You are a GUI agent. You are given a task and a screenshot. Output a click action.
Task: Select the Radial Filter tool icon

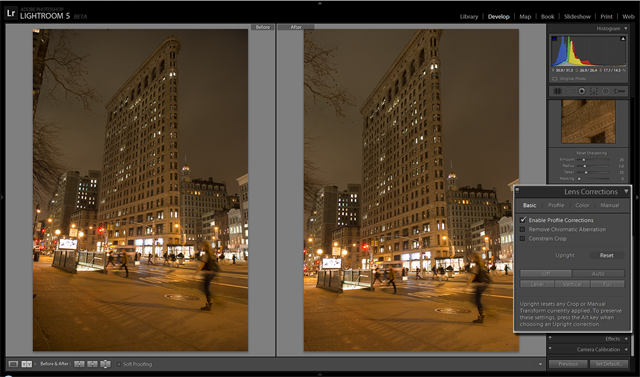606,91
